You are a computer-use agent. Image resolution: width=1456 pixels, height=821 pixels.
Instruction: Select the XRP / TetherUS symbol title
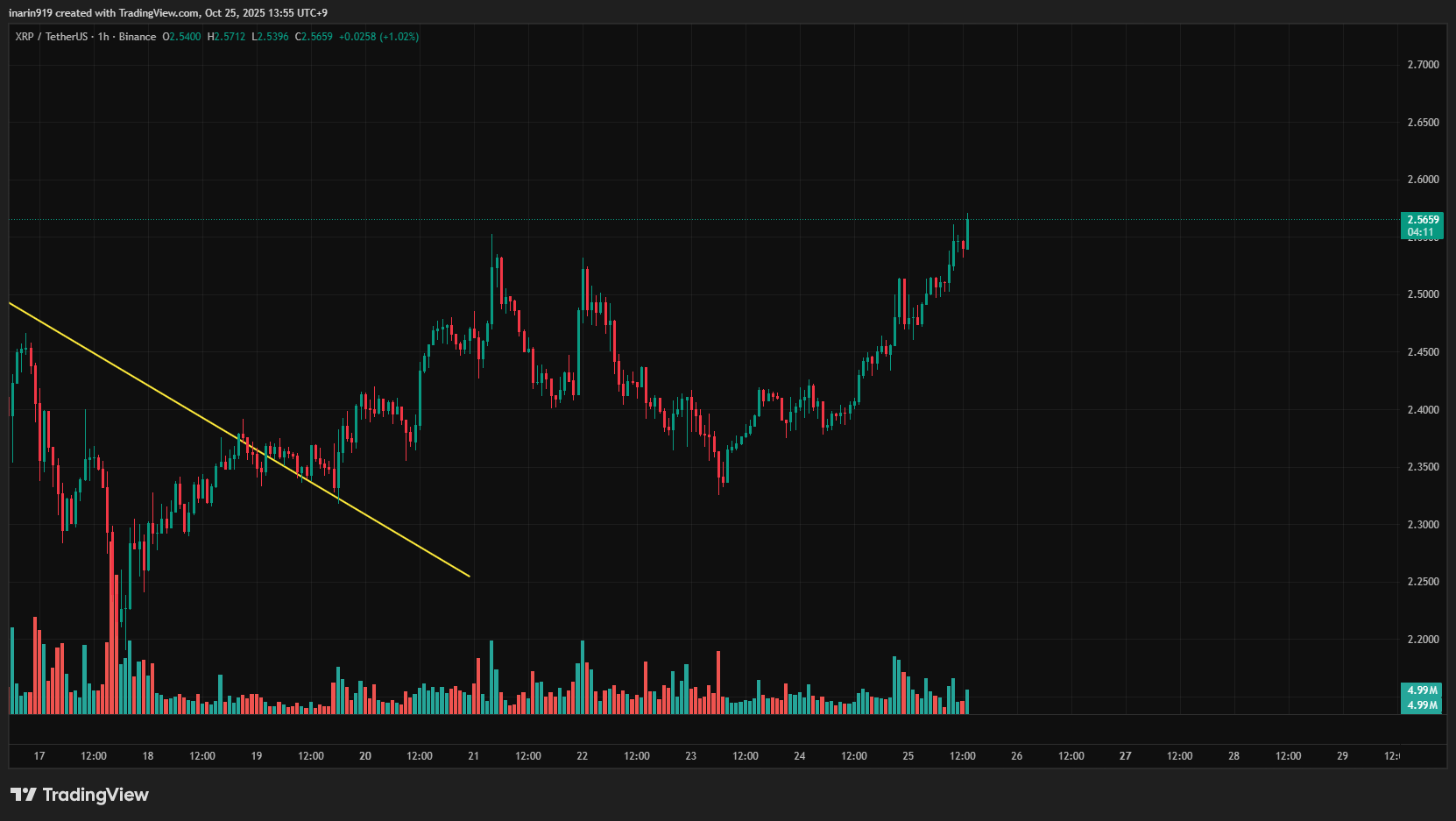point(51,37)
